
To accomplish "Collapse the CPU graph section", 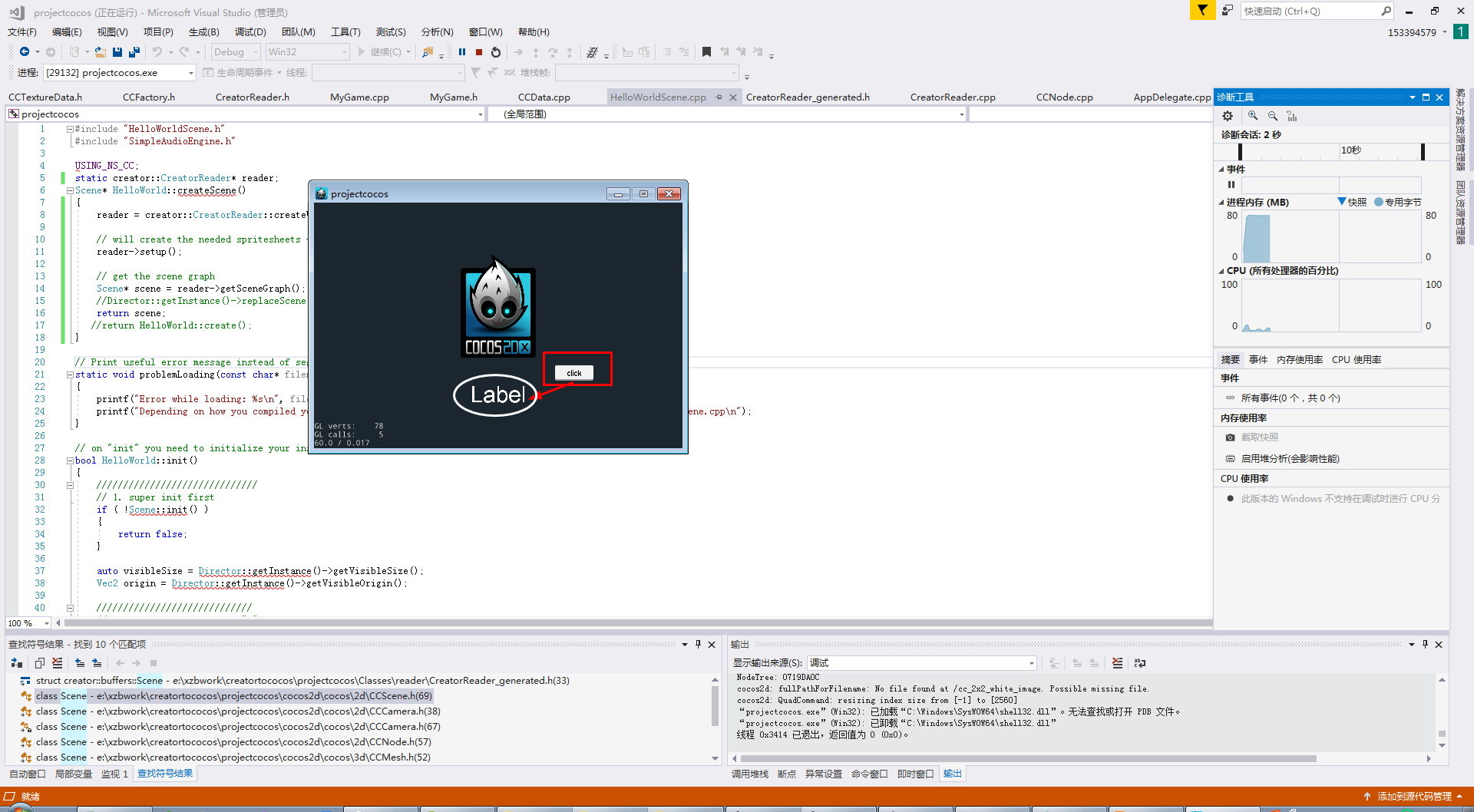I will [x=1221, y=271].
